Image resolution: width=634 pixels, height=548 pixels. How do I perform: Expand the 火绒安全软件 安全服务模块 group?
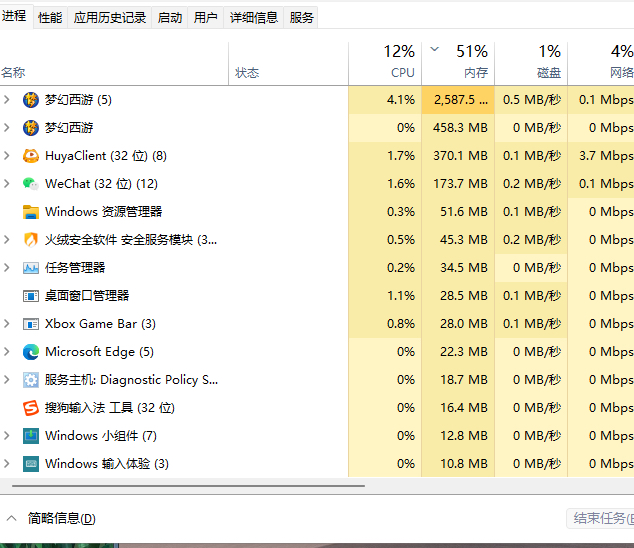coord(6,239)
